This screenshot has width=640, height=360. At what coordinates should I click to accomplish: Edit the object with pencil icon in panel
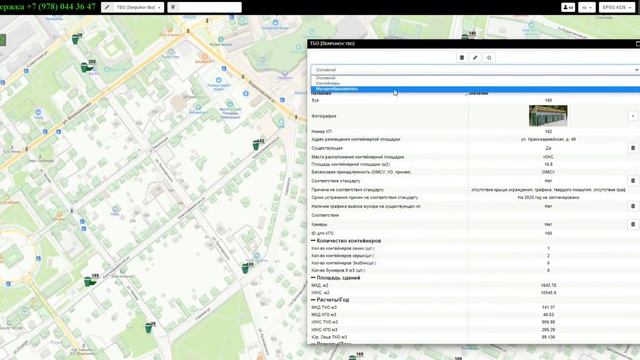pos(475,58)
